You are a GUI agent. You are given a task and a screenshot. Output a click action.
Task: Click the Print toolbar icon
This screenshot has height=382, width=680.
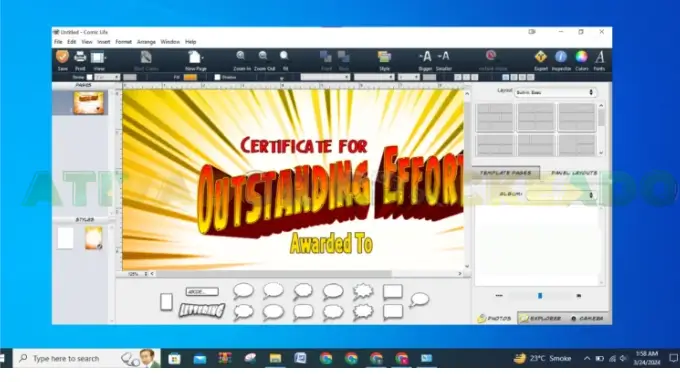80,57
